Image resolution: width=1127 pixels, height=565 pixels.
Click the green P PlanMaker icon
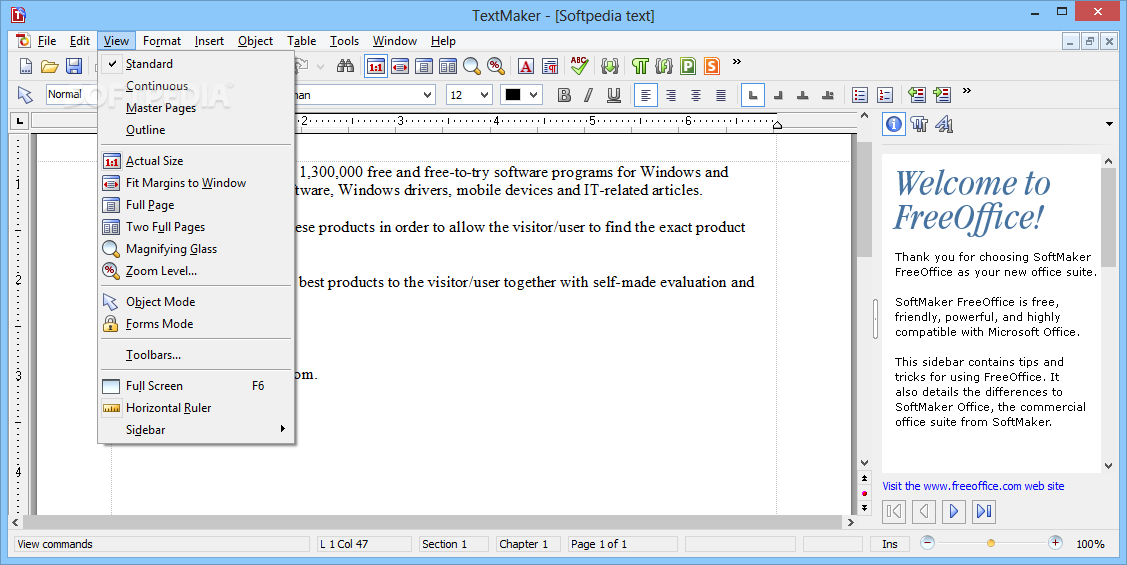pos(688,67)
